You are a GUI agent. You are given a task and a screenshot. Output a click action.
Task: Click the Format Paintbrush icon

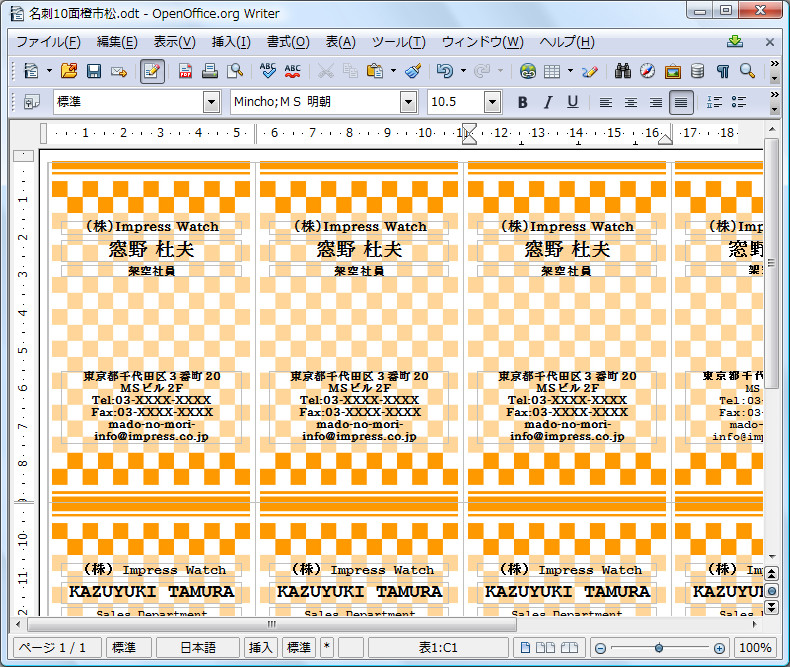click(413, 71)
